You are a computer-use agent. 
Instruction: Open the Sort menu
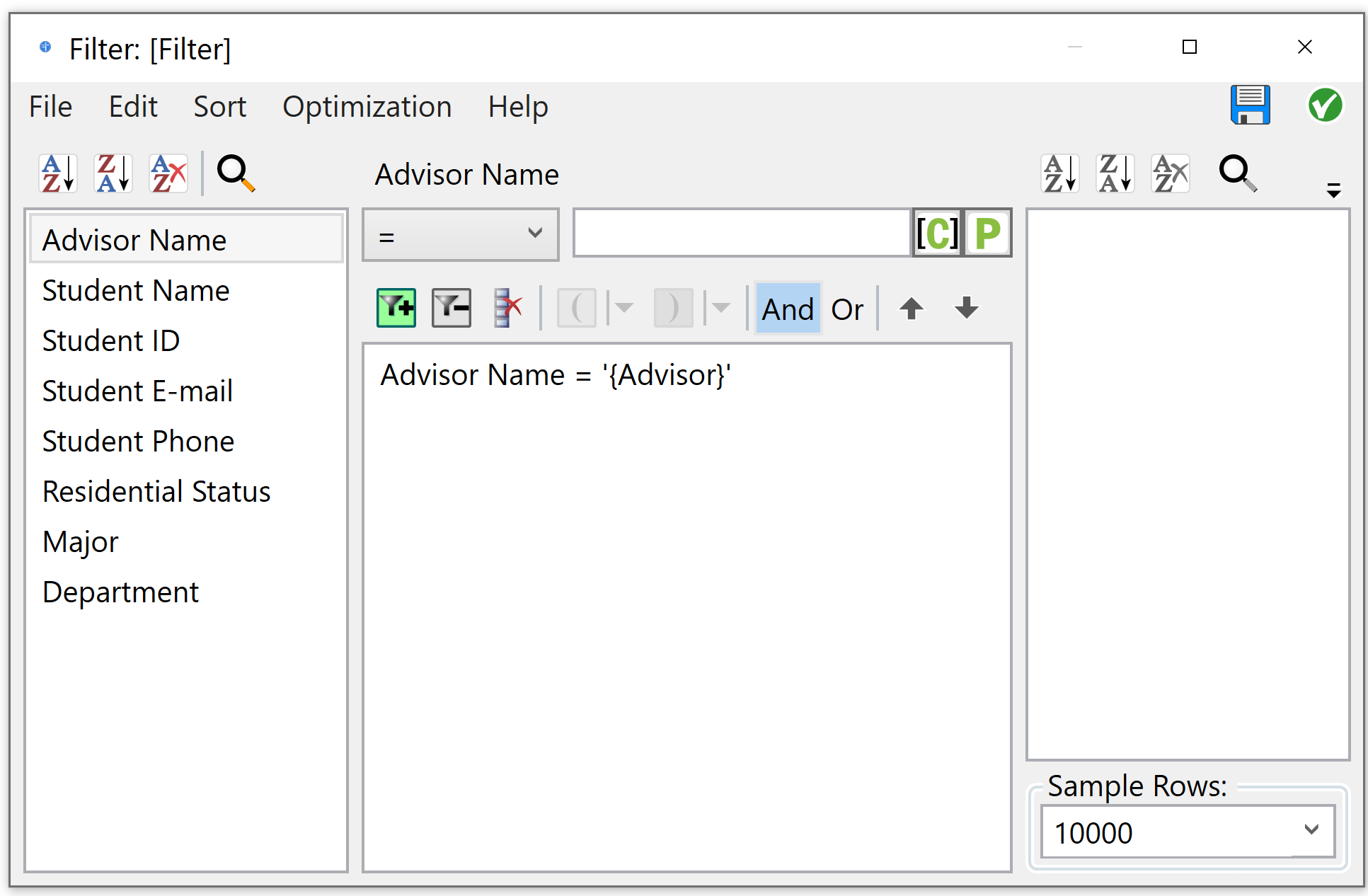tap(219, 107)
